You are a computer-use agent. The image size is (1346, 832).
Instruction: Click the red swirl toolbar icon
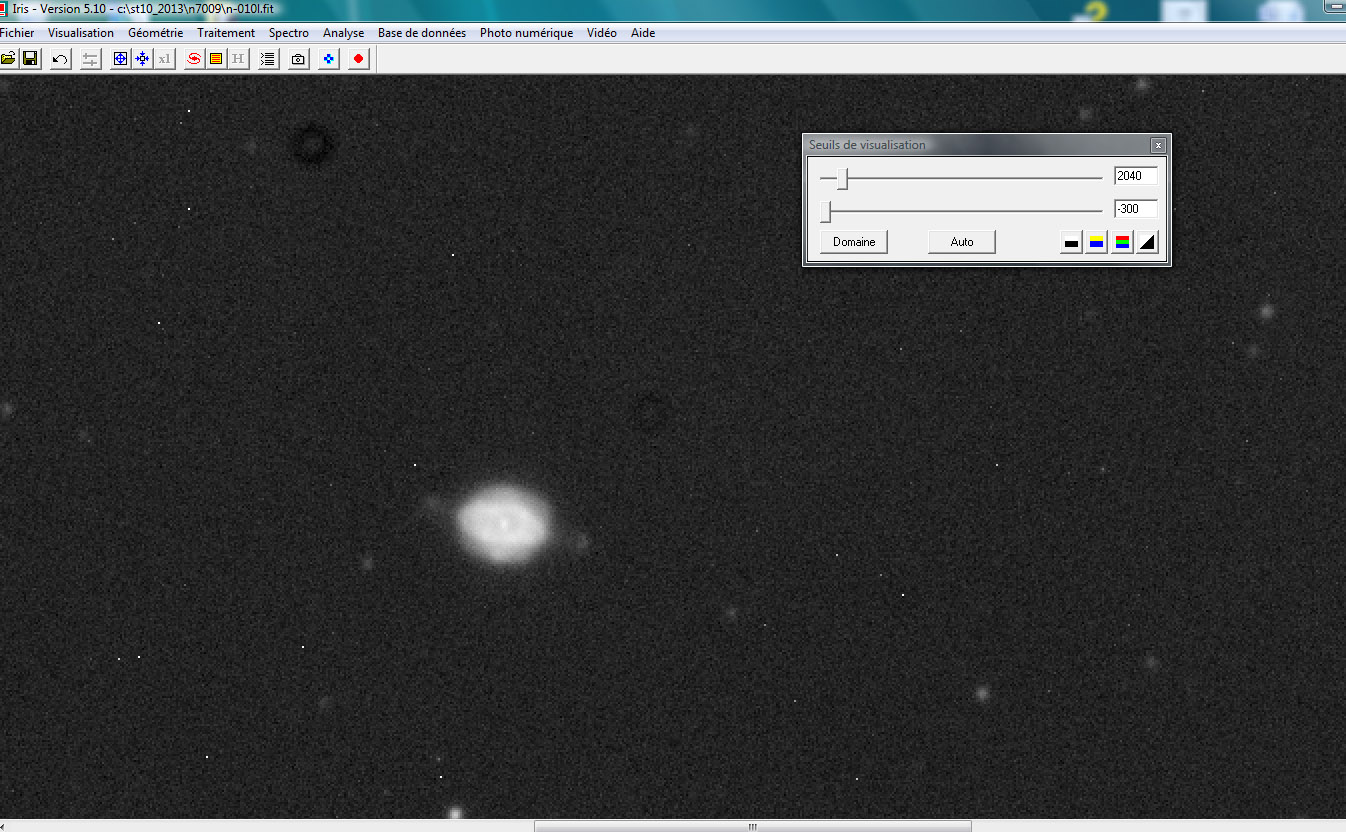coord(194,59)
